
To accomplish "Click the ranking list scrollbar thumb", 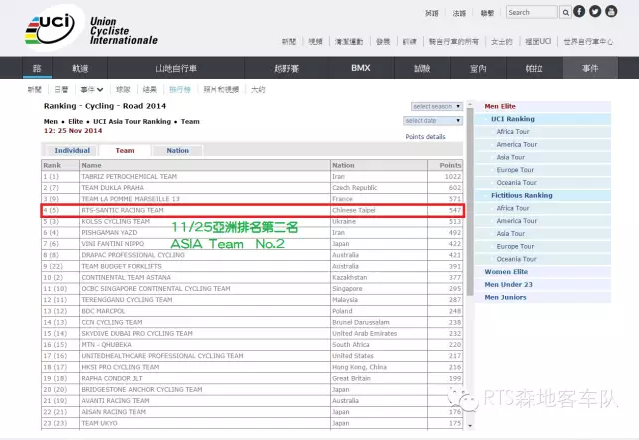I will coord(470,202).
